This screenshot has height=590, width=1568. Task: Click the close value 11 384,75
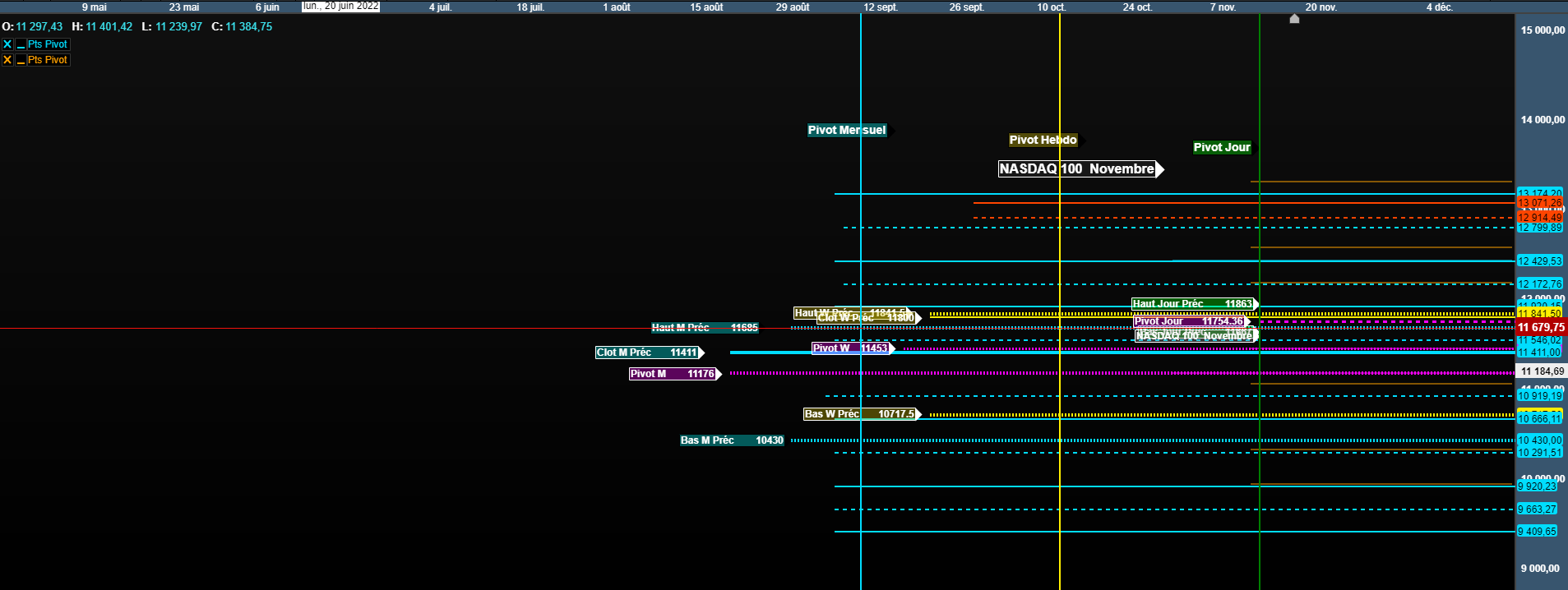tap(248, 26)
